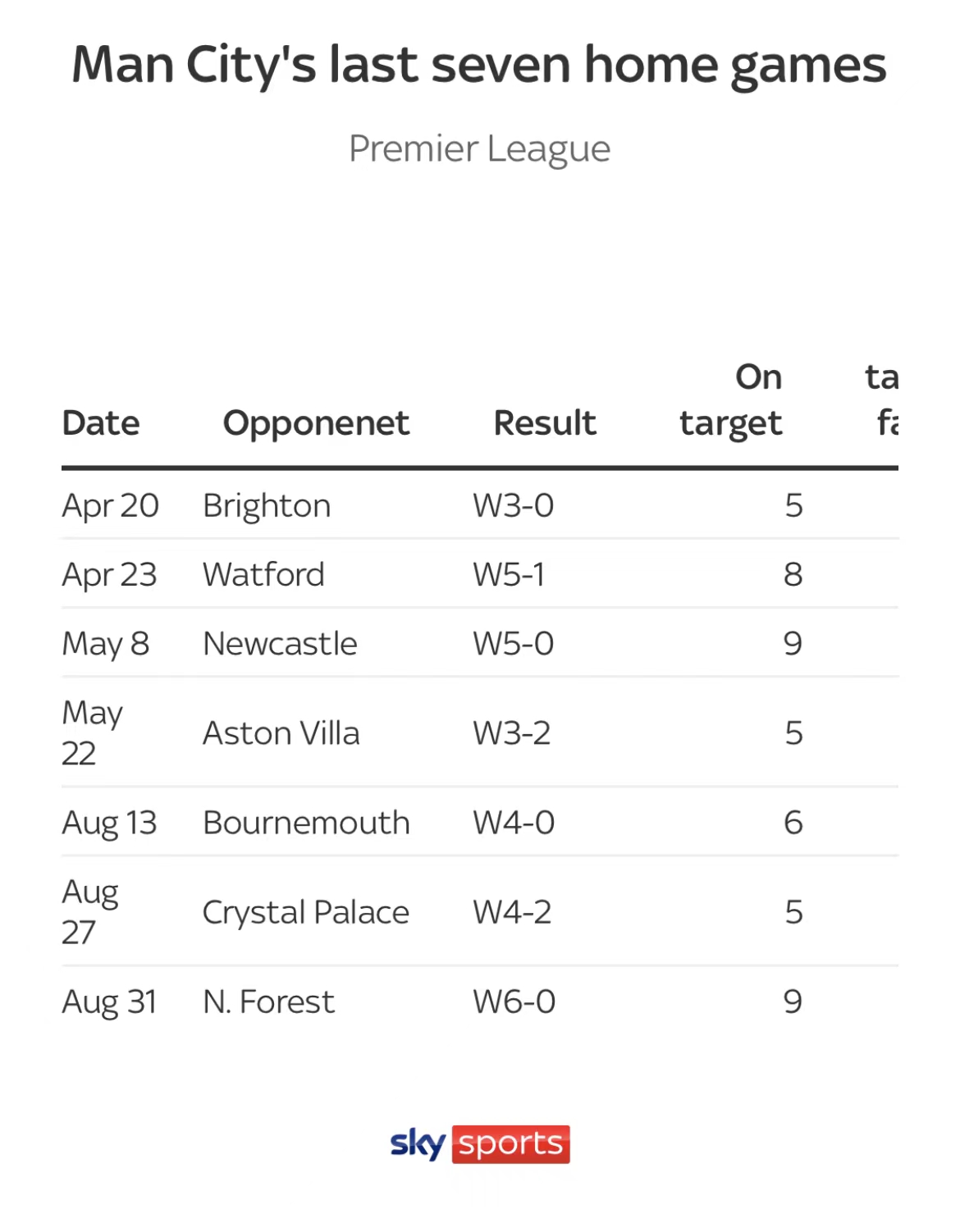960x1232 pixels.
Task: Select the Bournemouth opponent cell
Action: (x=306, y=822)
